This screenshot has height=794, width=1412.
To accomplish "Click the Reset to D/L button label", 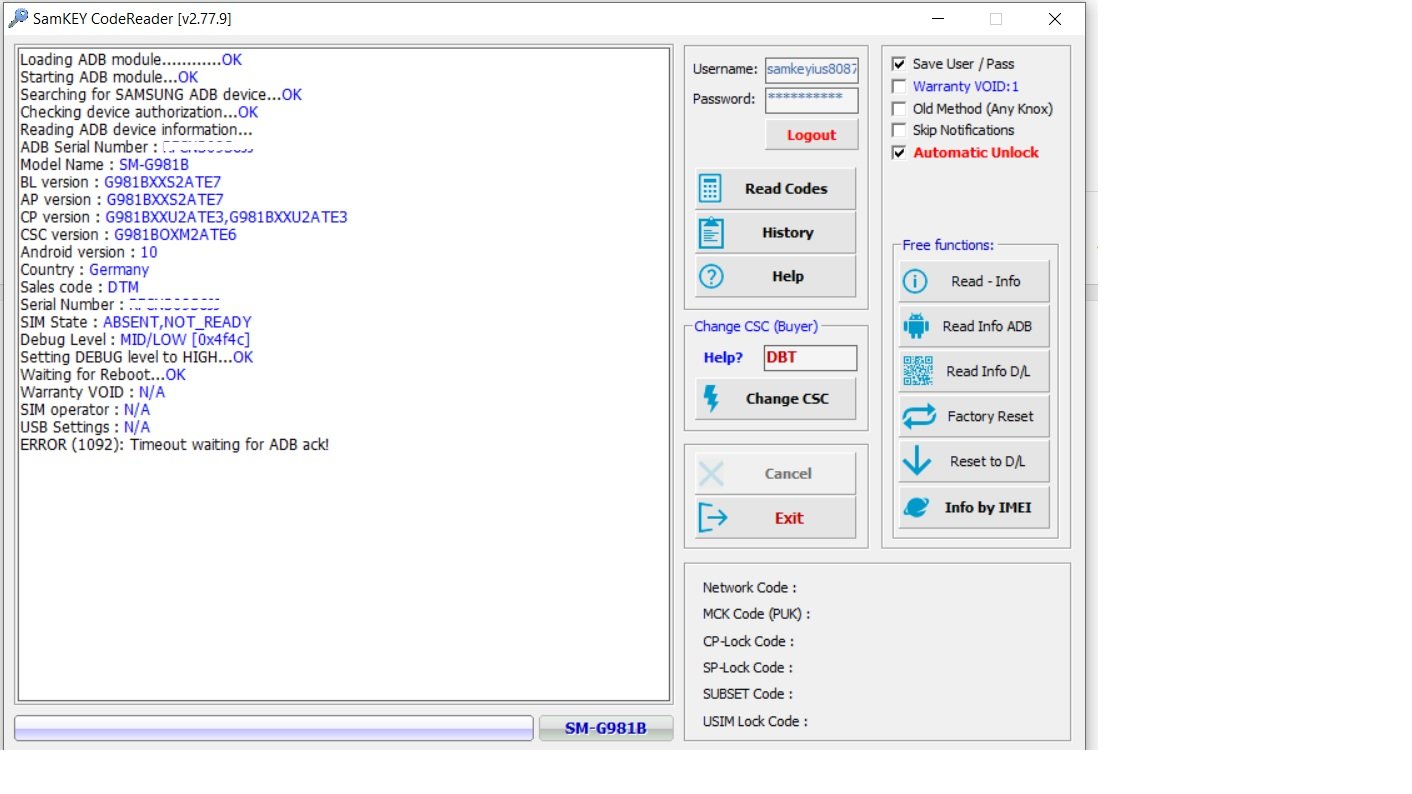I will [x=990, y=461].
